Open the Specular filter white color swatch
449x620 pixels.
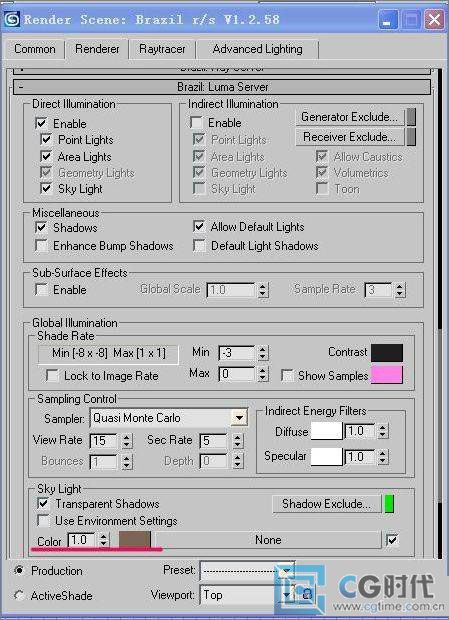pyautogui.click(x=326, y=457)
